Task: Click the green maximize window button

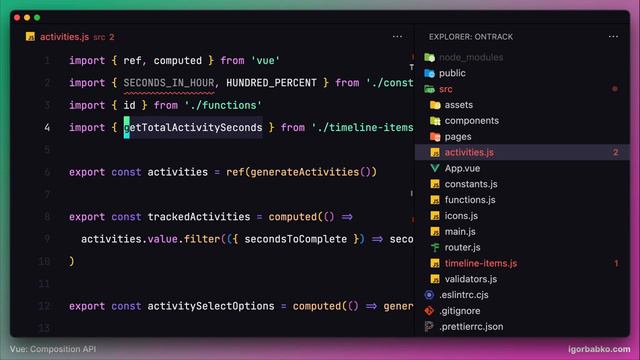Action: click(x=37, y=18)
